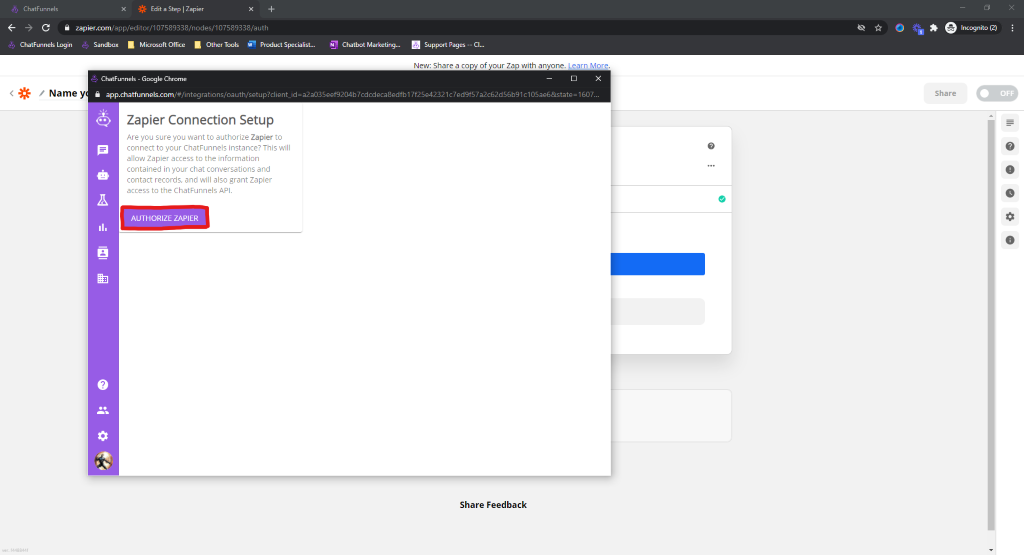
Task: Open the Product Specialist bookmark
Action: [x=281, y=45]
